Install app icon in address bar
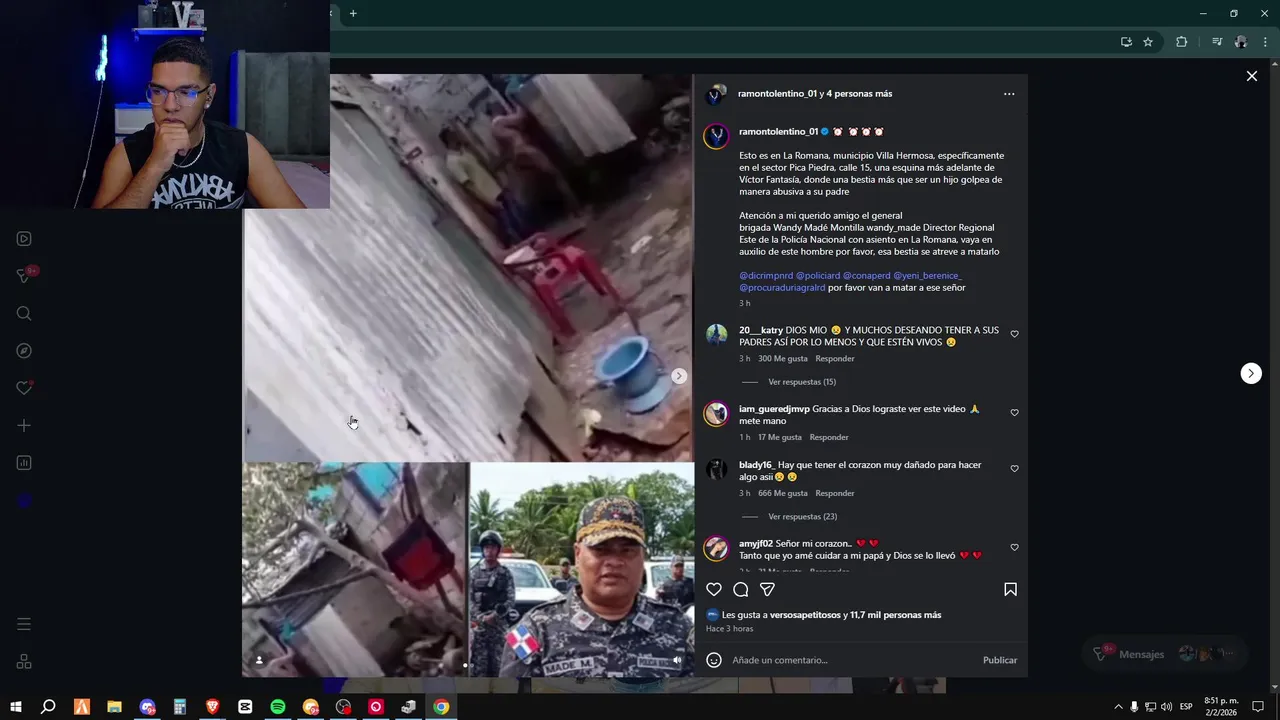1280x720 pixels. [1126, 42]
